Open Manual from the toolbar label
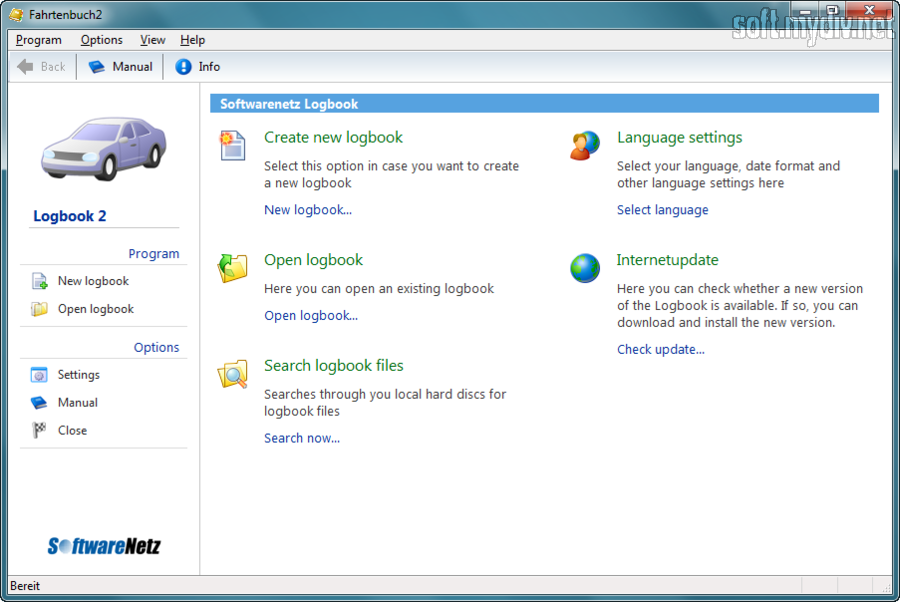This screenshot has height=602, width=900. [x=133, y=67]
